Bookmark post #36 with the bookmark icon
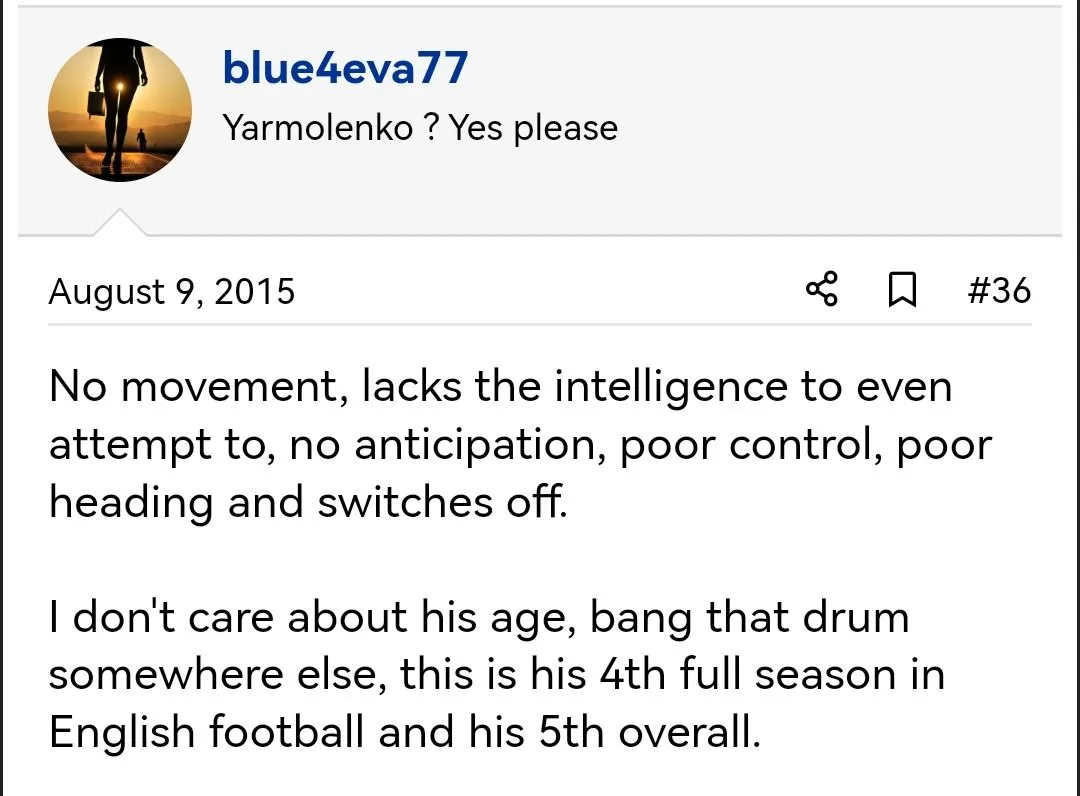Screen dimensions: 1080x796 [x=903, y=291]
